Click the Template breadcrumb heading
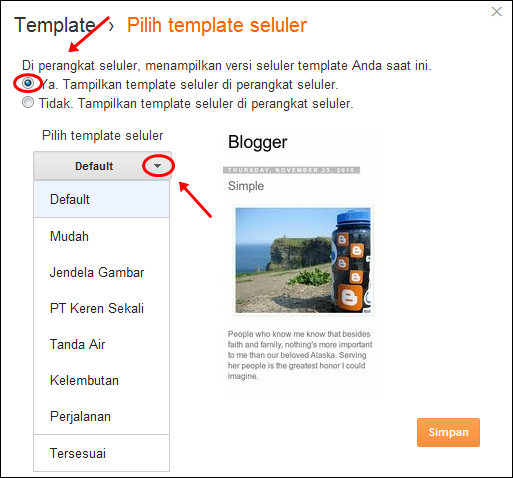Viewport: 513px width, 478px height. pos(55,25)
